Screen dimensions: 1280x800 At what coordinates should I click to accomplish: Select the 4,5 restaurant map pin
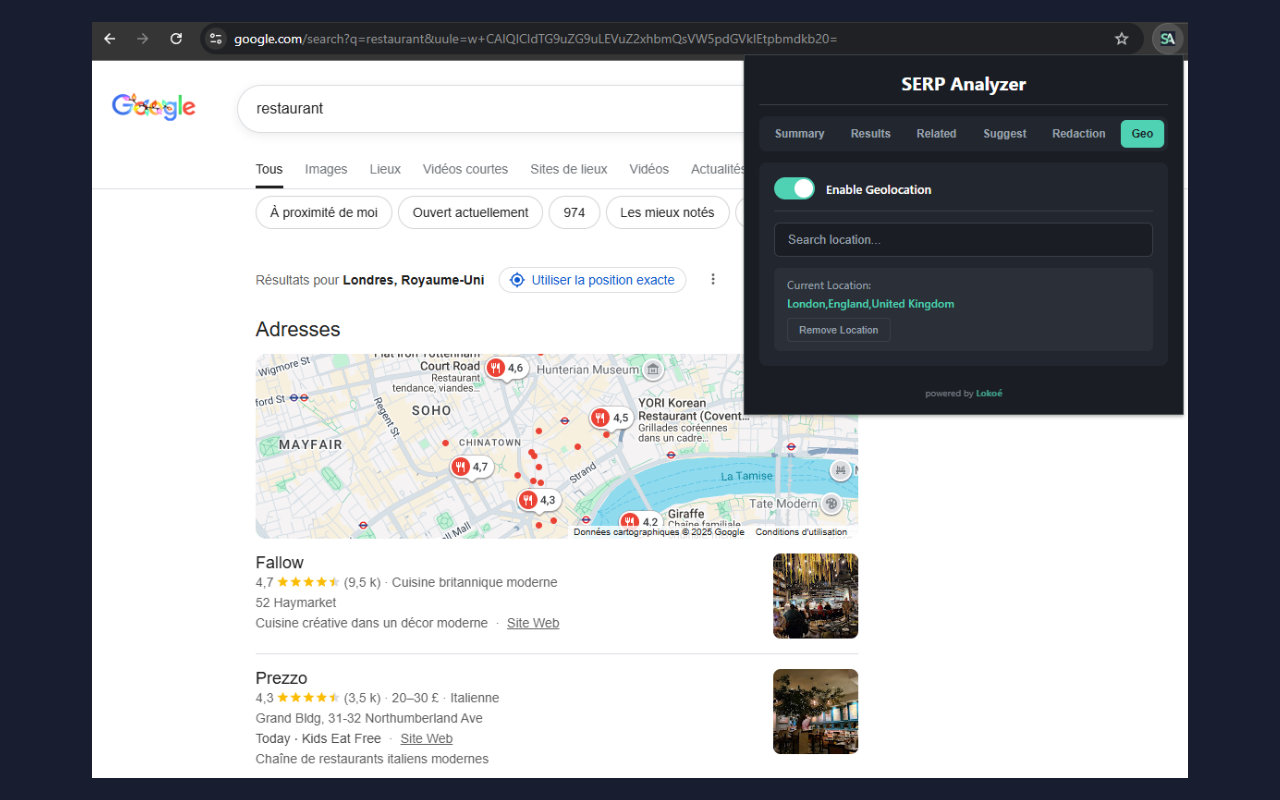point(610,418)
